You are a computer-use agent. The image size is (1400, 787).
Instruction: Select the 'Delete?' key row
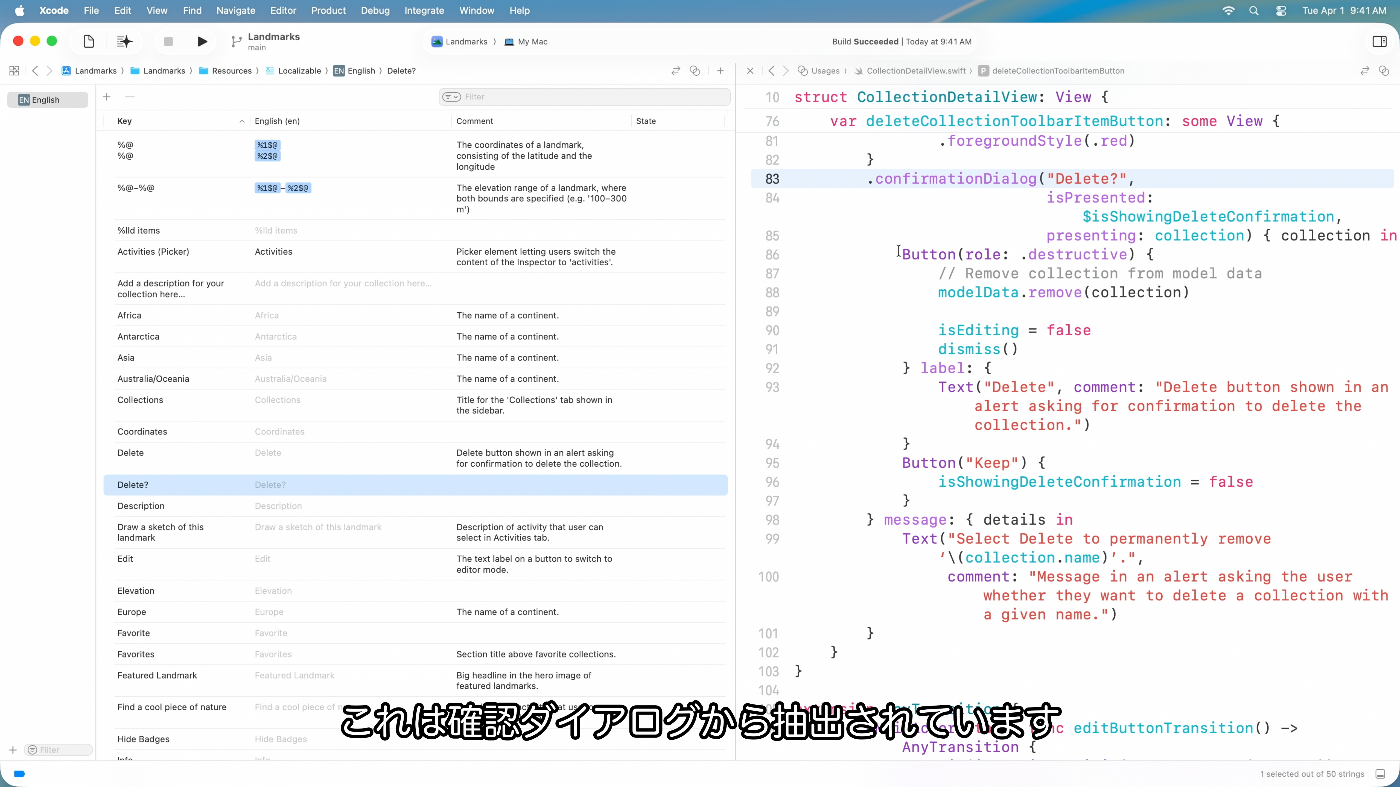click(x=416, y=485)
